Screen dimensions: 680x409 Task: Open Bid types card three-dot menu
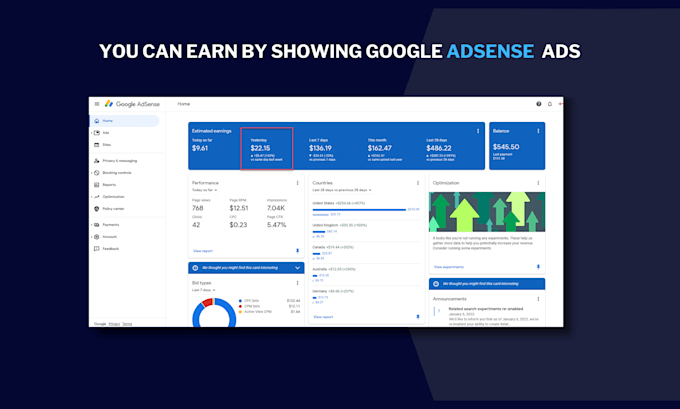298,283
